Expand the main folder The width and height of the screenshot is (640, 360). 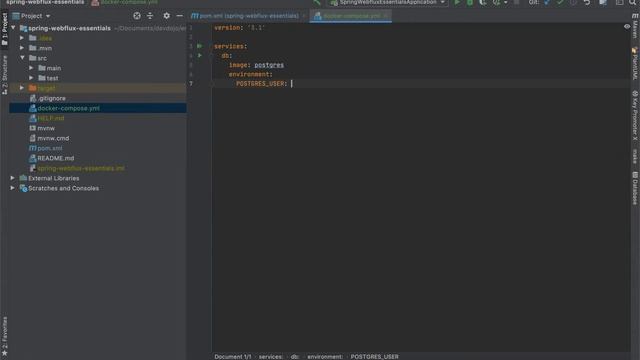(31, 68)
